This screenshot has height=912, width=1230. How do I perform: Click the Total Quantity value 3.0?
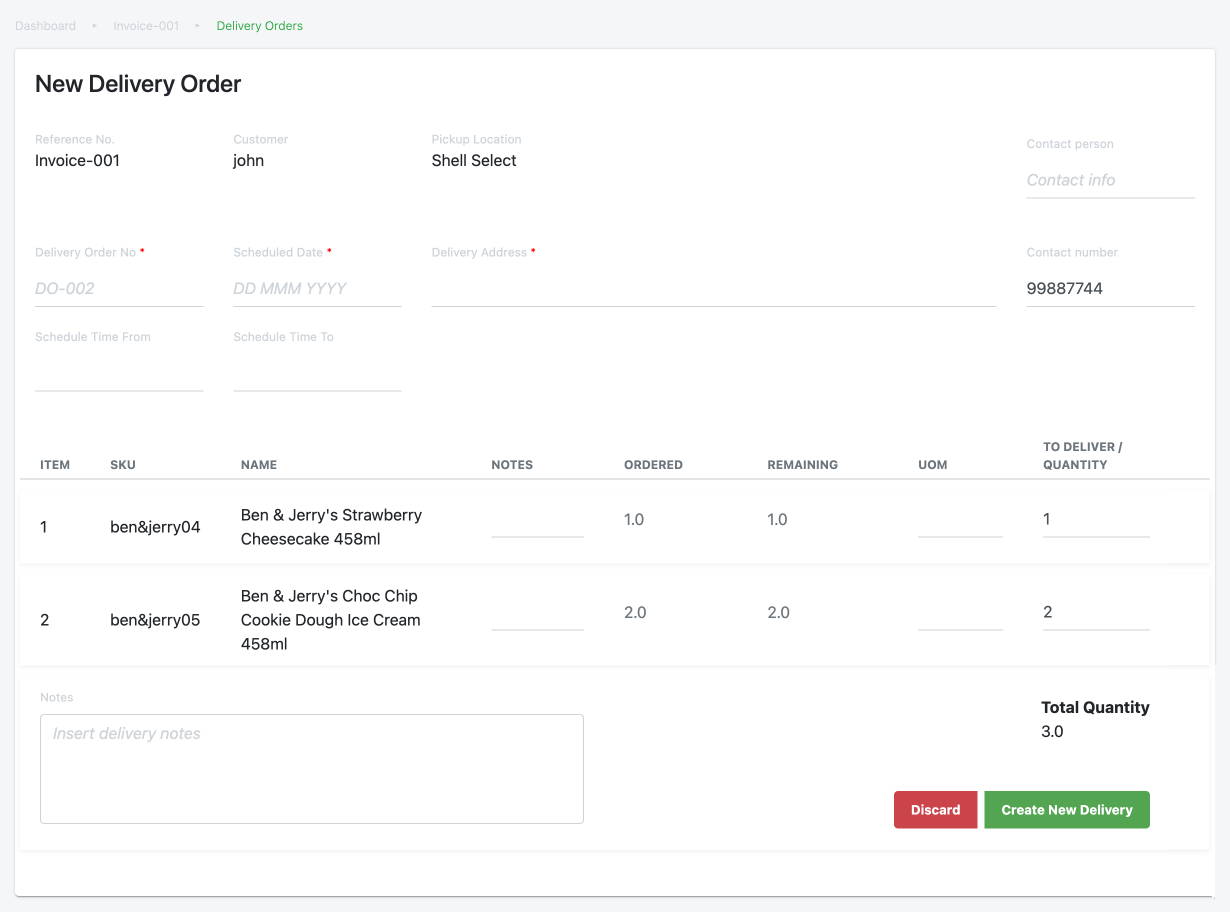(x=1052, y=732)
